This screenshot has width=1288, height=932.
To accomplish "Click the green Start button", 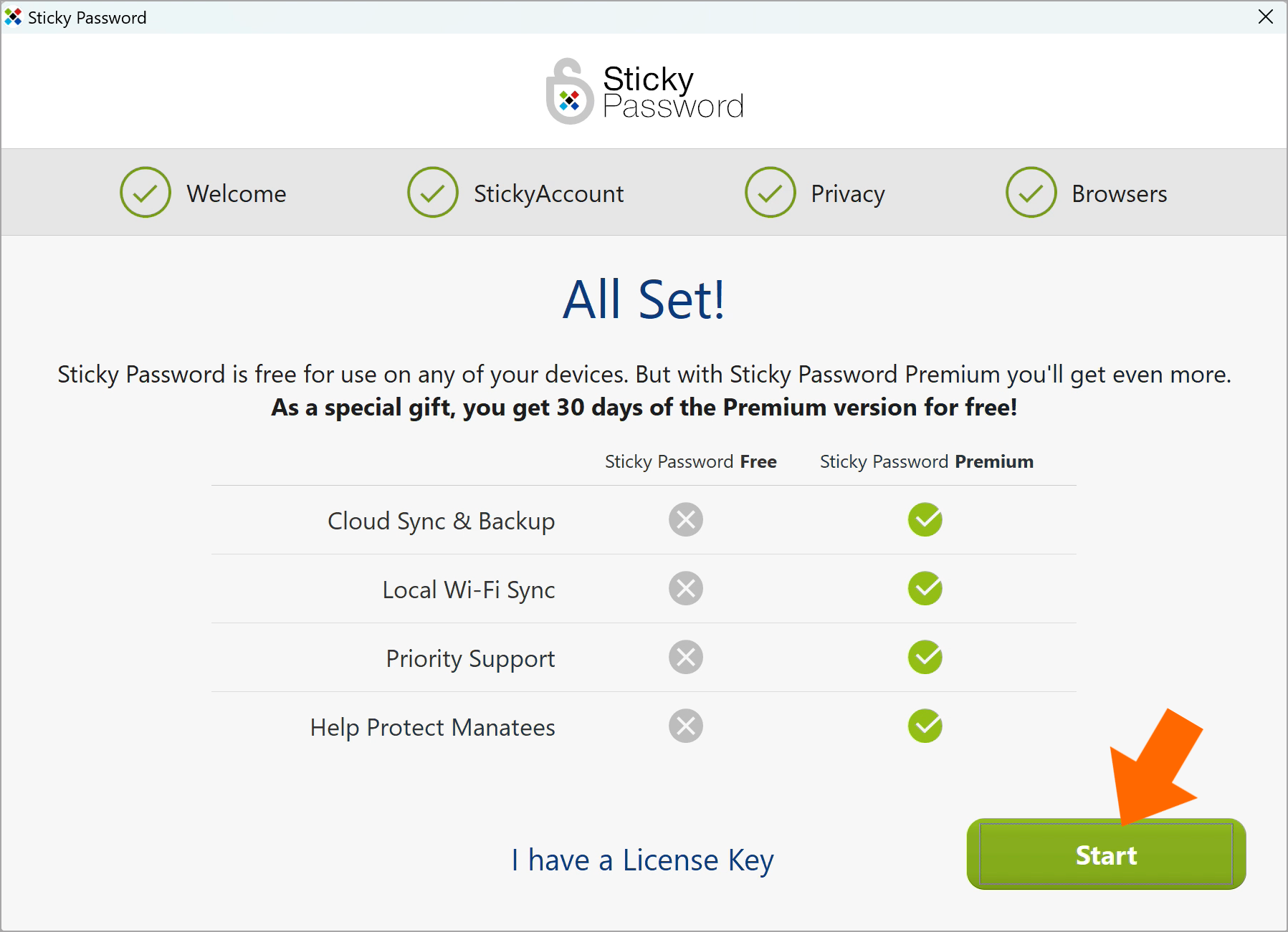I will click(1106, 854).
